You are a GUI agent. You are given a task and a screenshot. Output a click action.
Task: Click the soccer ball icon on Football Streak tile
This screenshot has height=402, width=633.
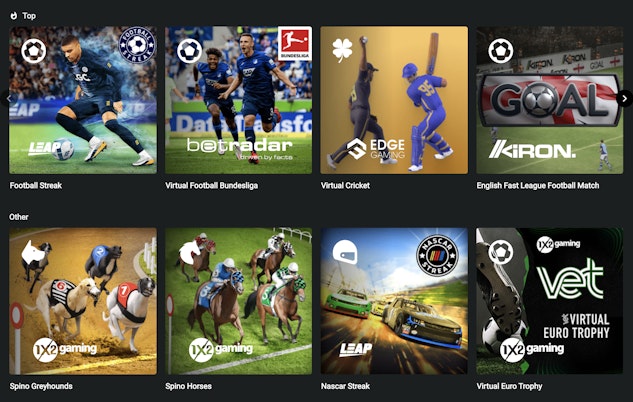[34, 51]
